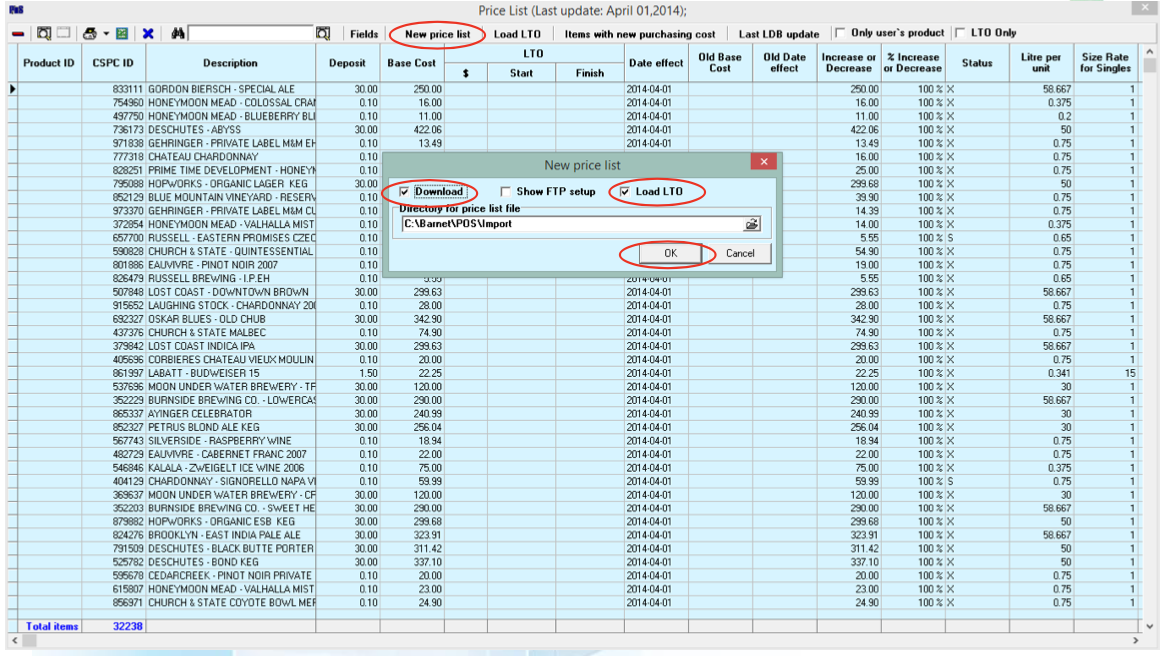
Task: Click vertical scrollbar down arrow
Action: point(1150,626)
